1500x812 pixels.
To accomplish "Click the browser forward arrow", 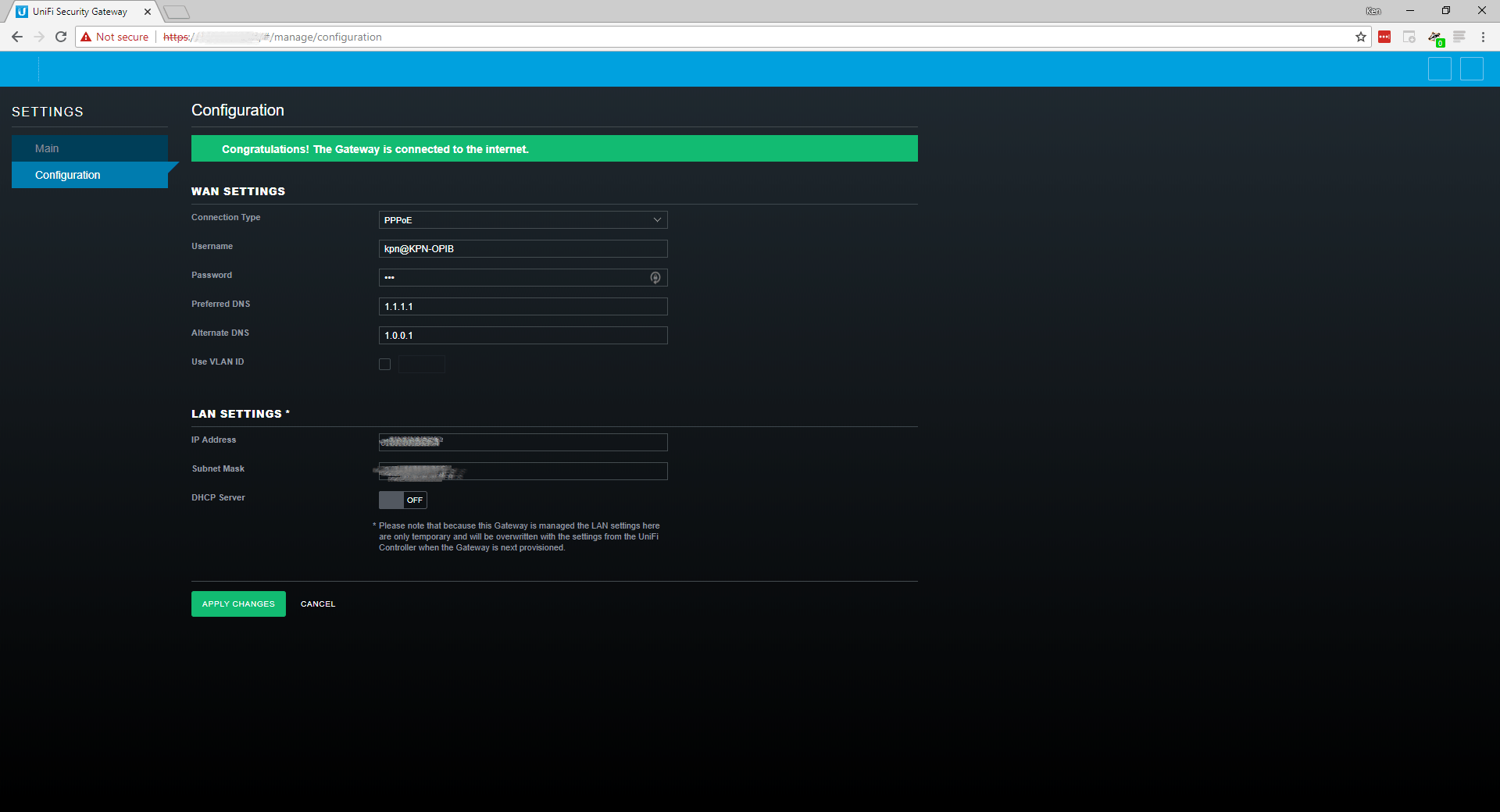I will click(x=39, y=37).
